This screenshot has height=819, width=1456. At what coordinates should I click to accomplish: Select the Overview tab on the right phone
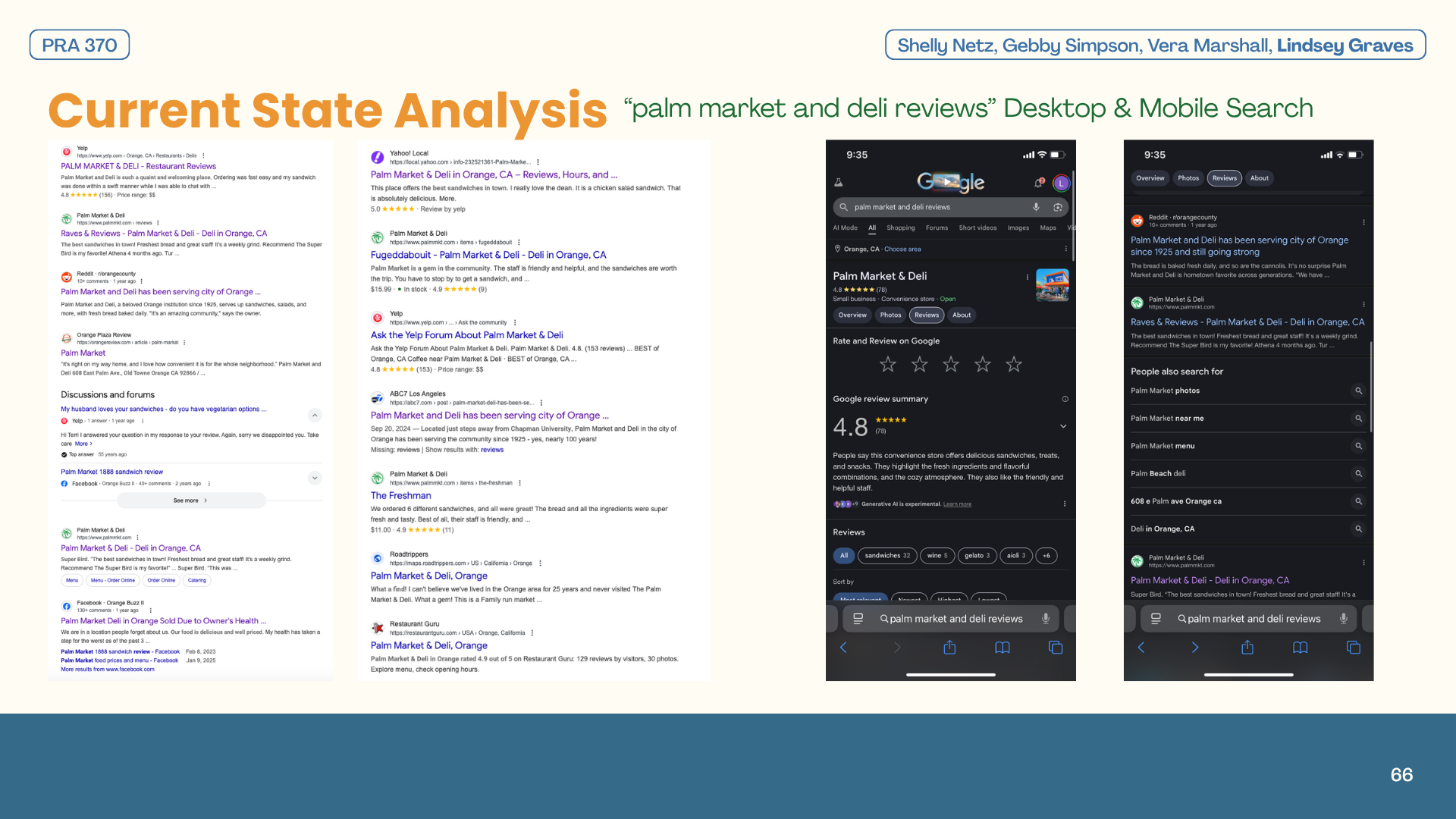click(x=1150, y=178)
